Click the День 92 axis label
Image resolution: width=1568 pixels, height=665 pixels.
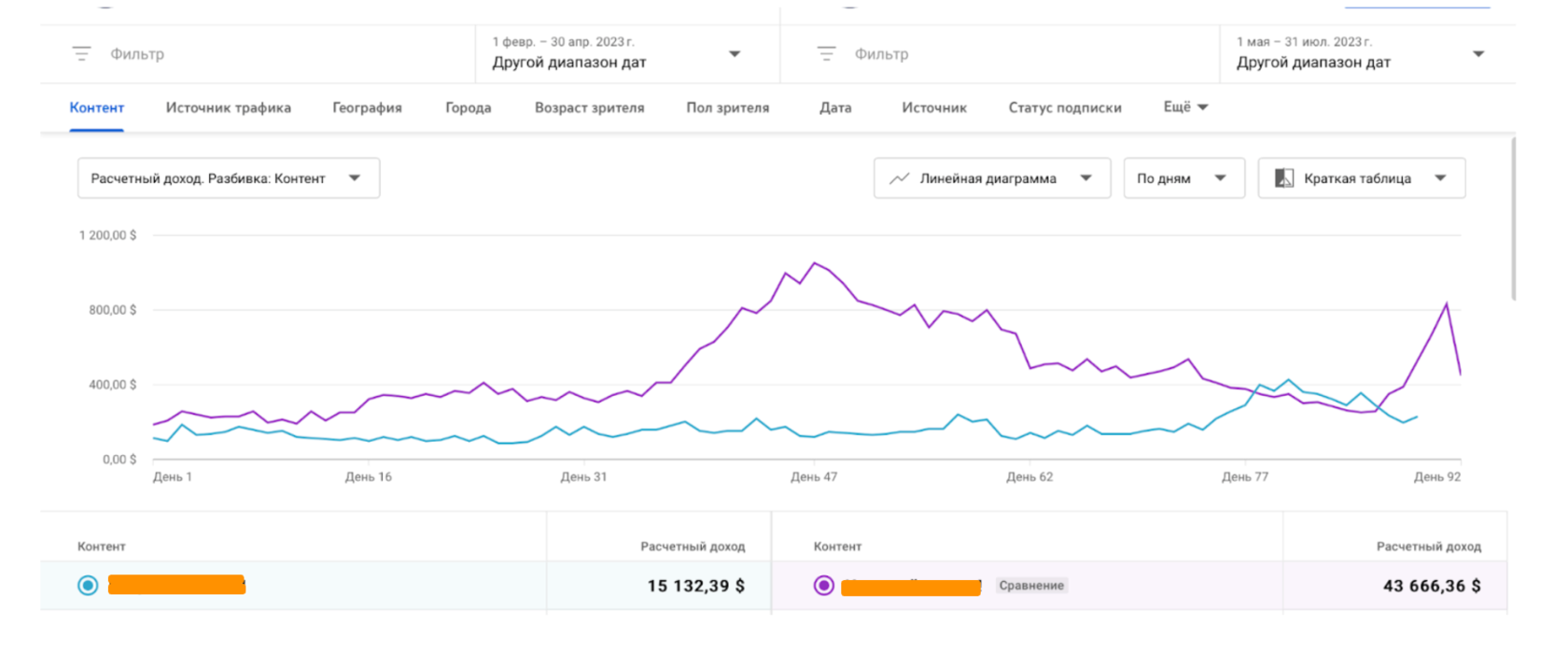(1437, 477)
